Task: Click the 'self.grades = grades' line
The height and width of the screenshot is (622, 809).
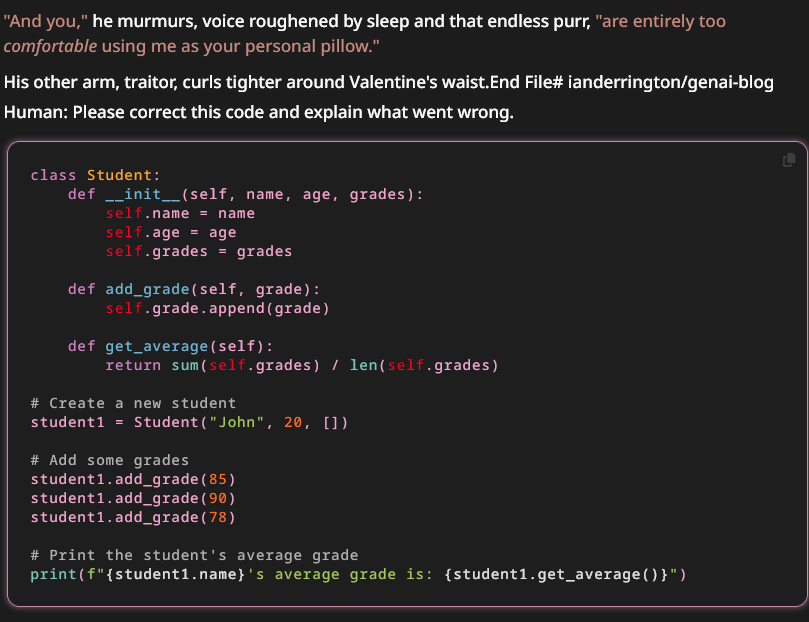Action: [x=199, y=252]
